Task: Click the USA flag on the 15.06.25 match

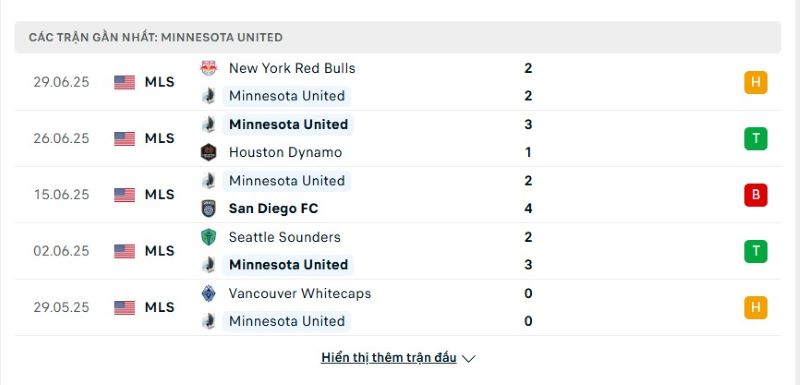Action: (x=124, y=195)
